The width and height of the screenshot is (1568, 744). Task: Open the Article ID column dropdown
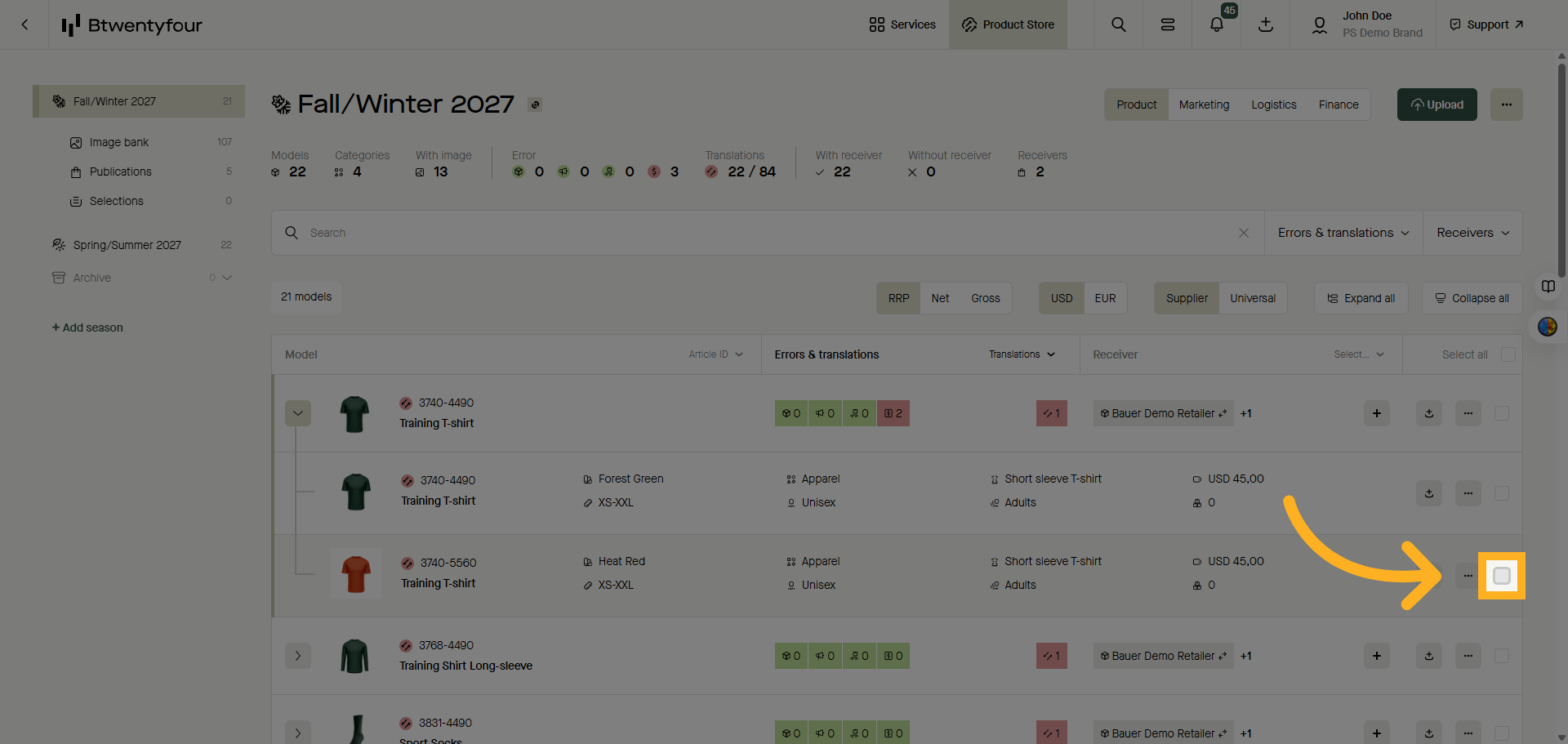point(715,354)
